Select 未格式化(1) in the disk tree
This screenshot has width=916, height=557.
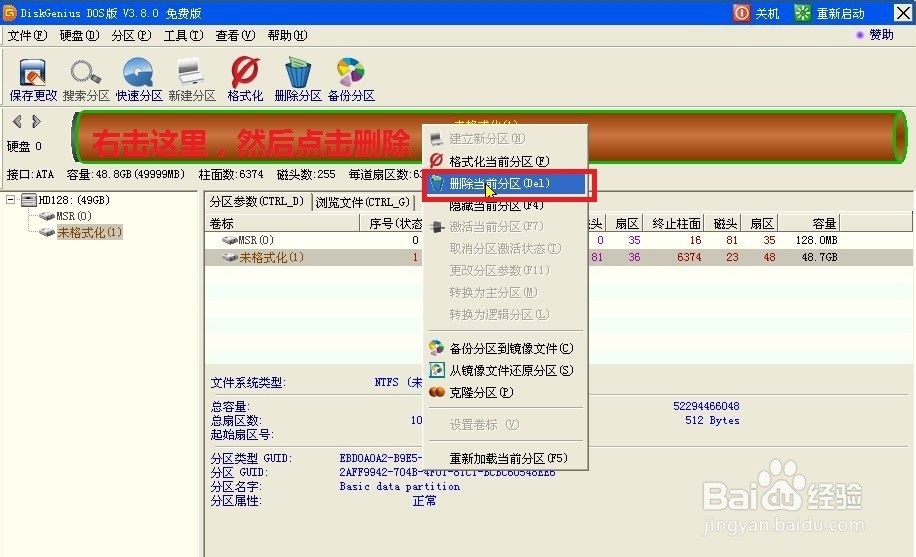coord(89,233)
